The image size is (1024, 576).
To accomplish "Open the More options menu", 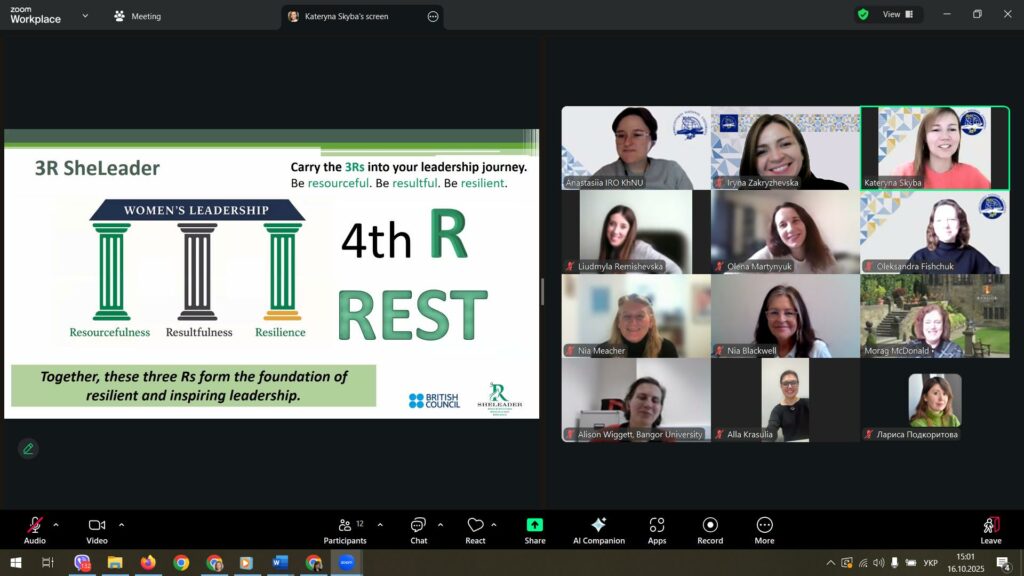I will click(x=764, y=526).
